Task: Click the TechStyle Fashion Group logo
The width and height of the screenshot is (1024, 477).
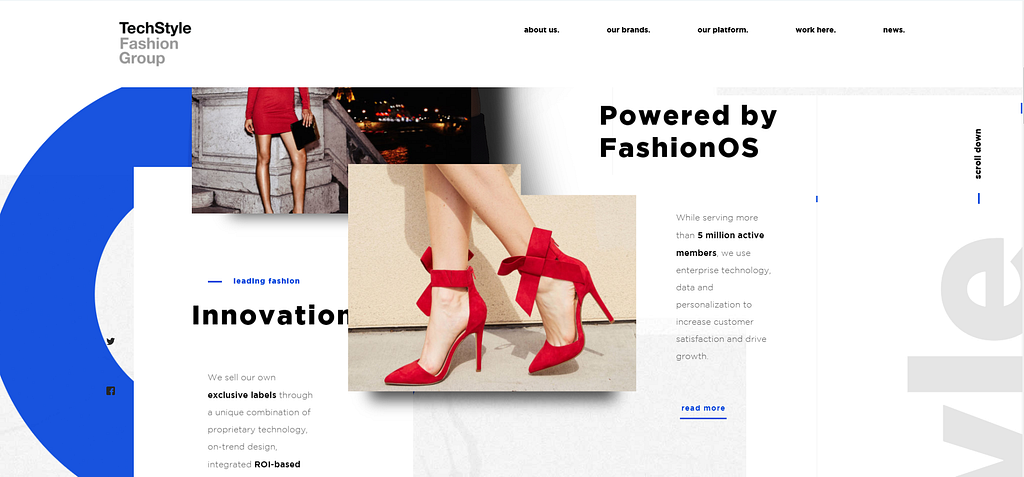Action: [x=155, y=43]
